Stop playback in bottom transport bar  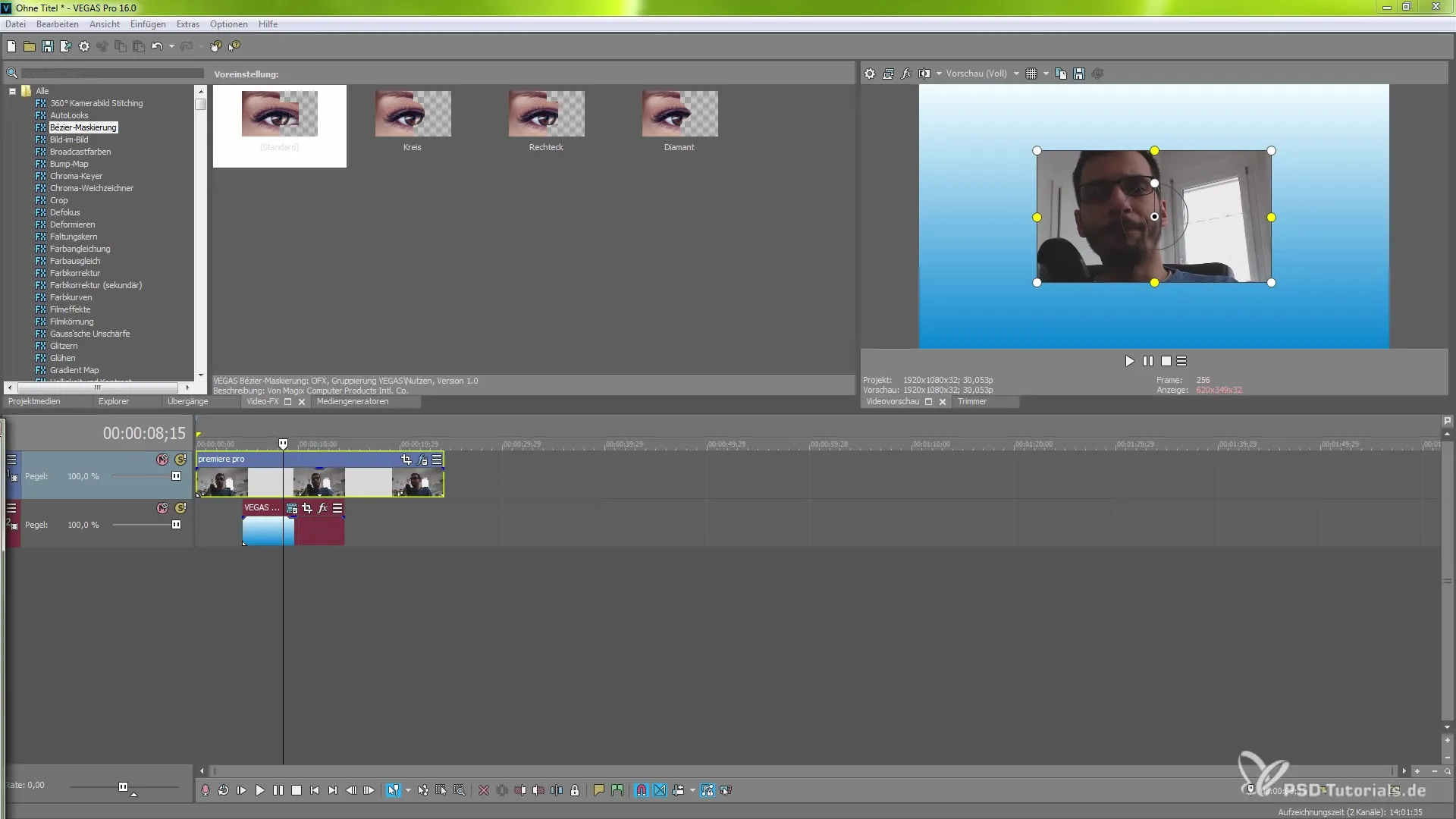point(297,790)
